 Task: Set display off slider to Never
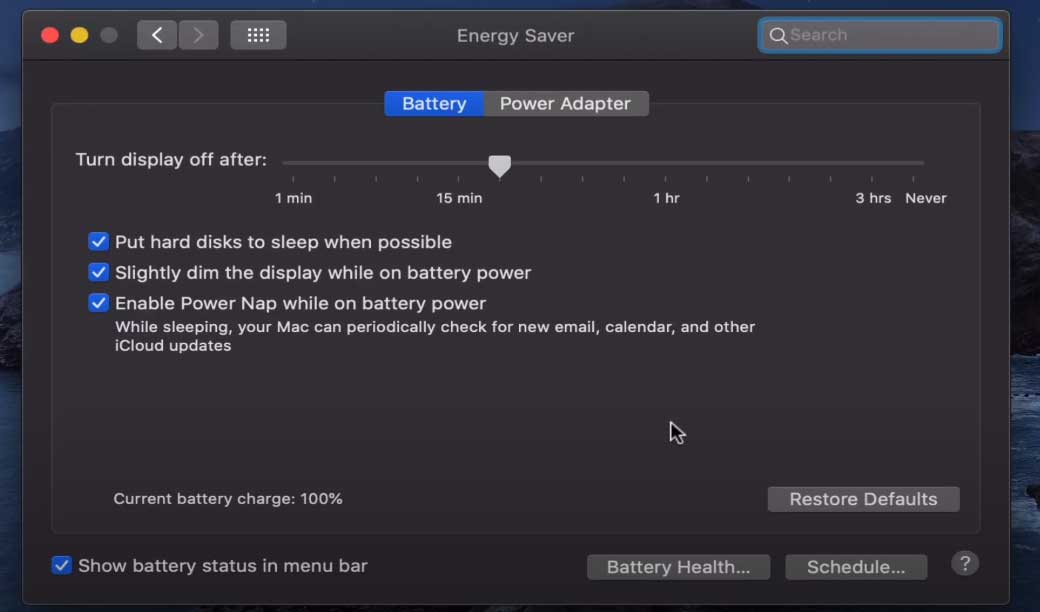tap(913, 164)
